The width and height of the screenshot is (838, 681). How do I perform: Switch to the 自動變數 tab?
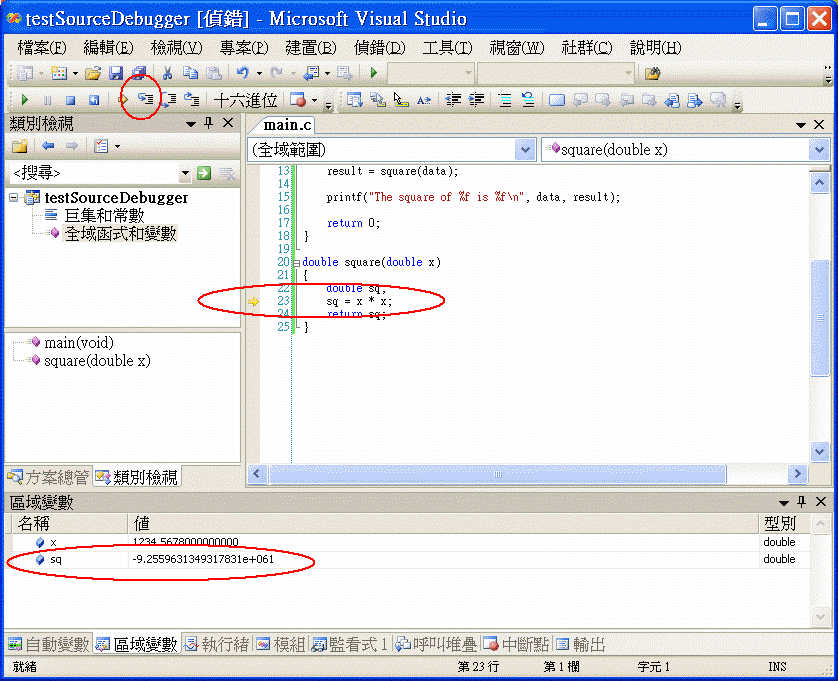[x=49, y=644]
